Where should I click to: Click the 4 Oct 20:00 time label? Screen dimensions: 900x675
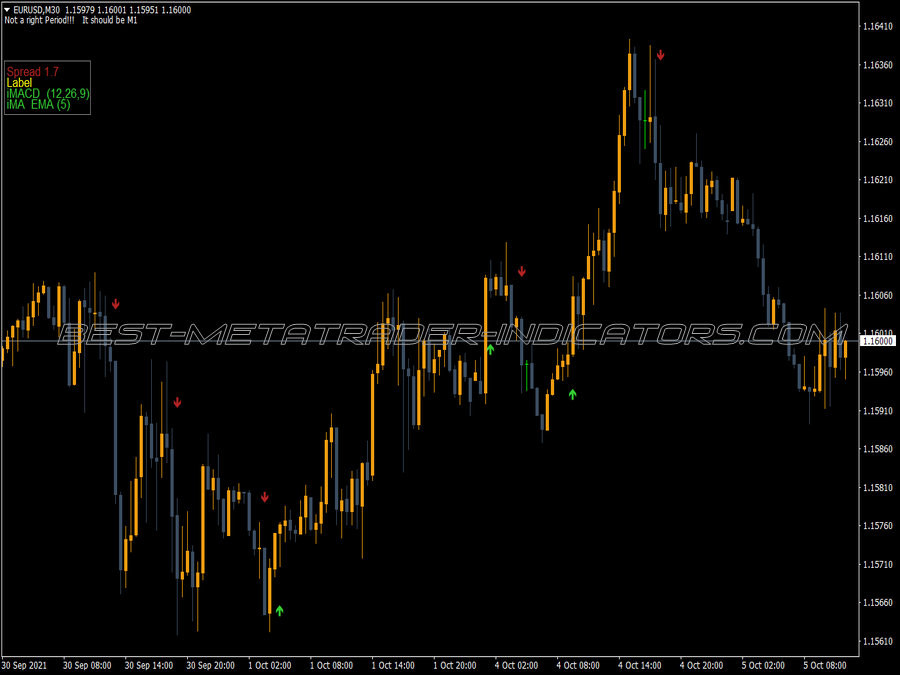coord(701,665)
